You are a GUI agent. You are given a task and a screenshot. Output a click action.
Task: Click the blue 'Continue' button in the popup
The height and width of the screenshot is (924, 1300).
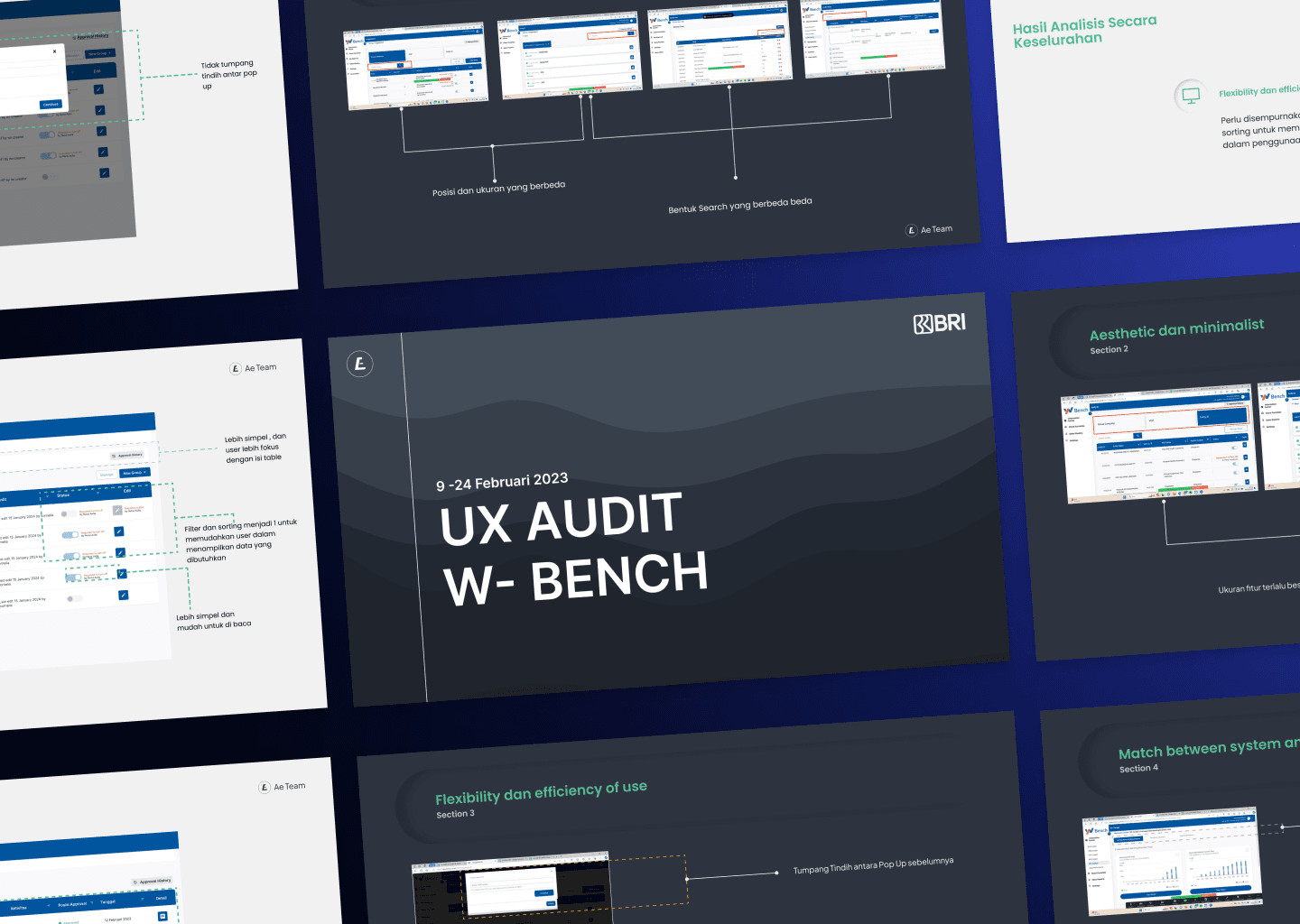point(51,105)
